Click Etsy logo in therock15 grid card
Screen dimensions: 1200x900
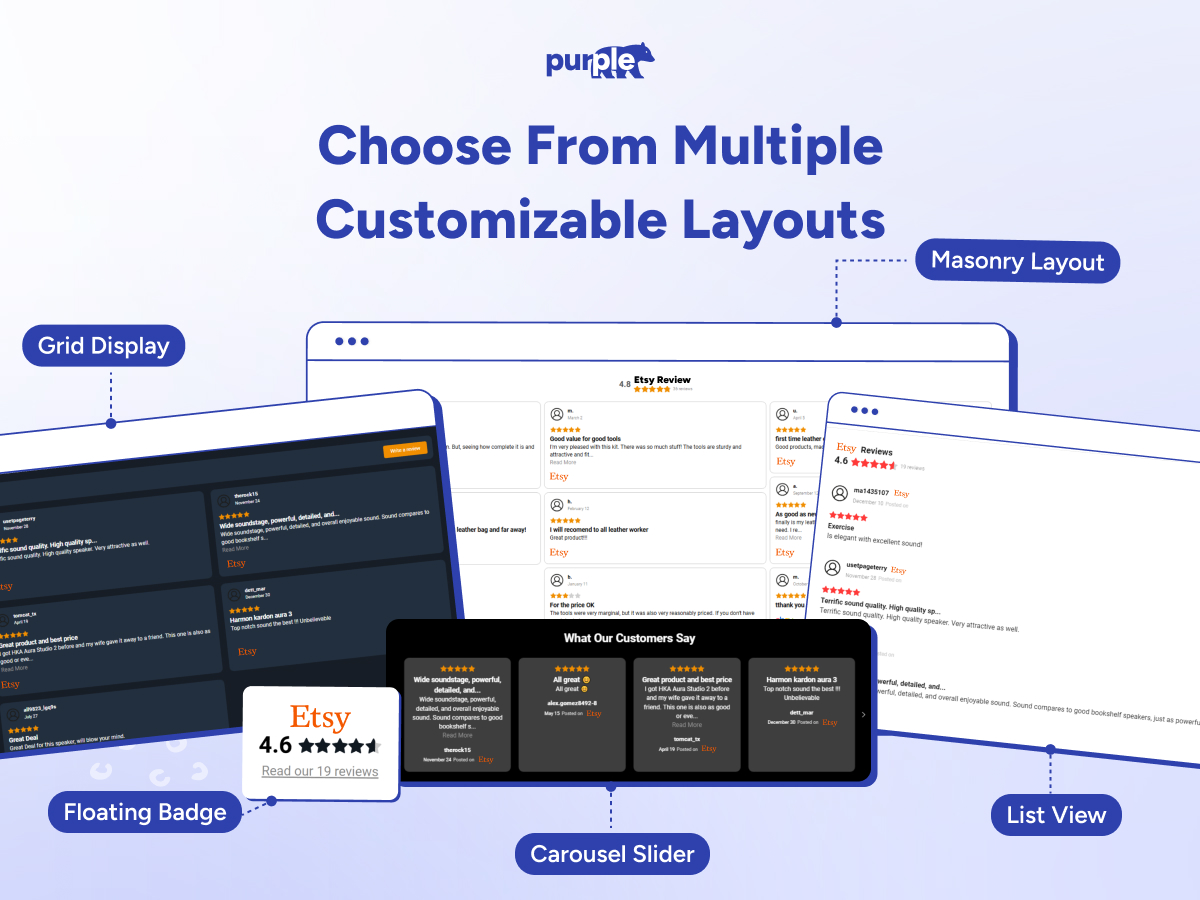(236, 564)
